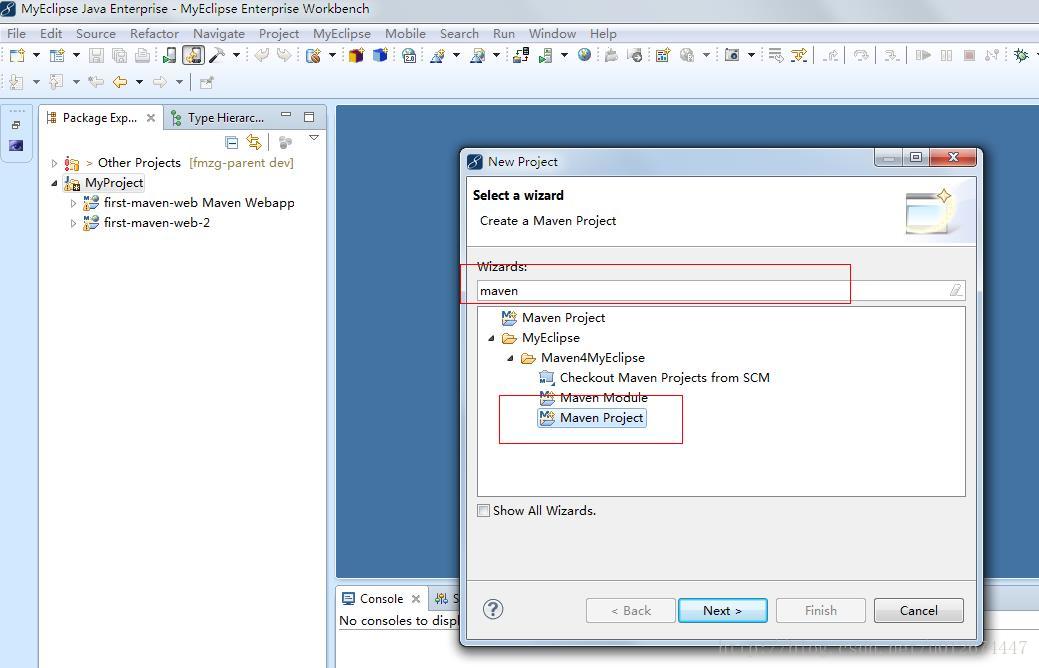
Task: Click the Save All toolbar icon
Action: 119,56
